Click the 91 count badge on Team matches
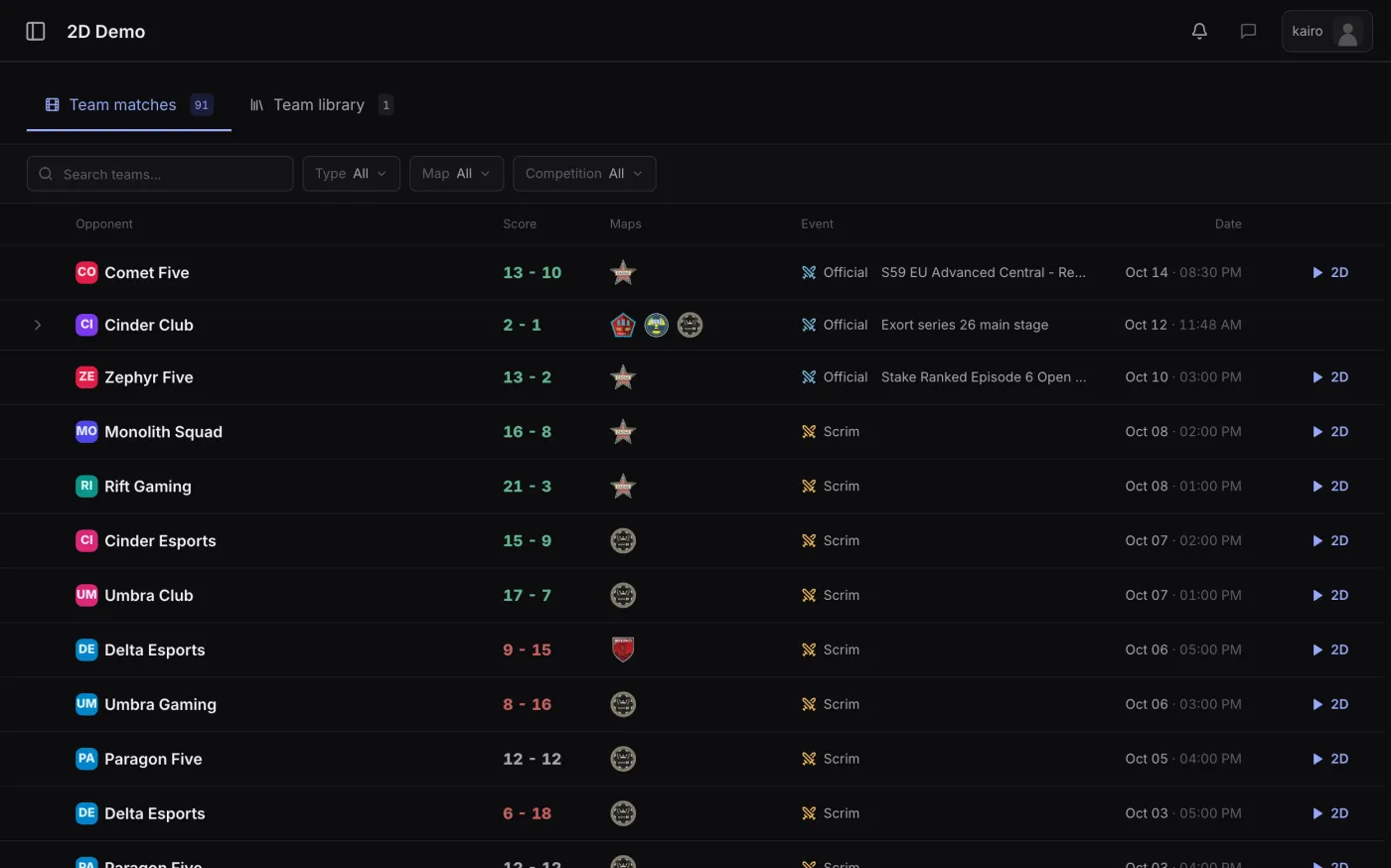Image resolution: width=1391 pixels, height=868 pixels. click(x=202, y=104)
